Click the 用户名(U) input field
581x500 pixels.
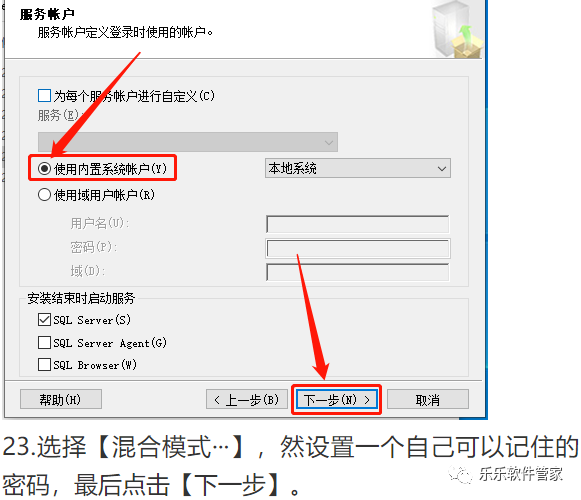pos(358,224)
